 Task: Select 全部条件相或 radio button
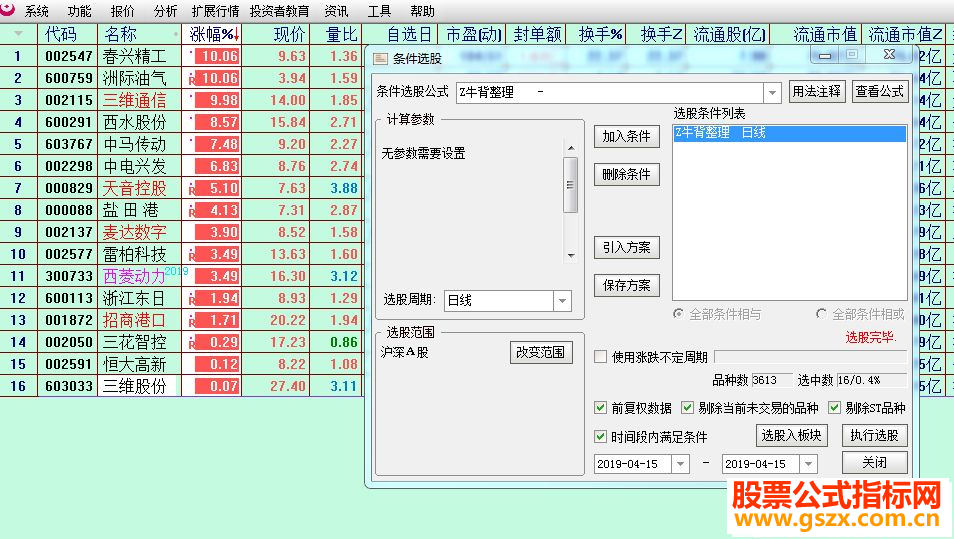pos(821,314)
